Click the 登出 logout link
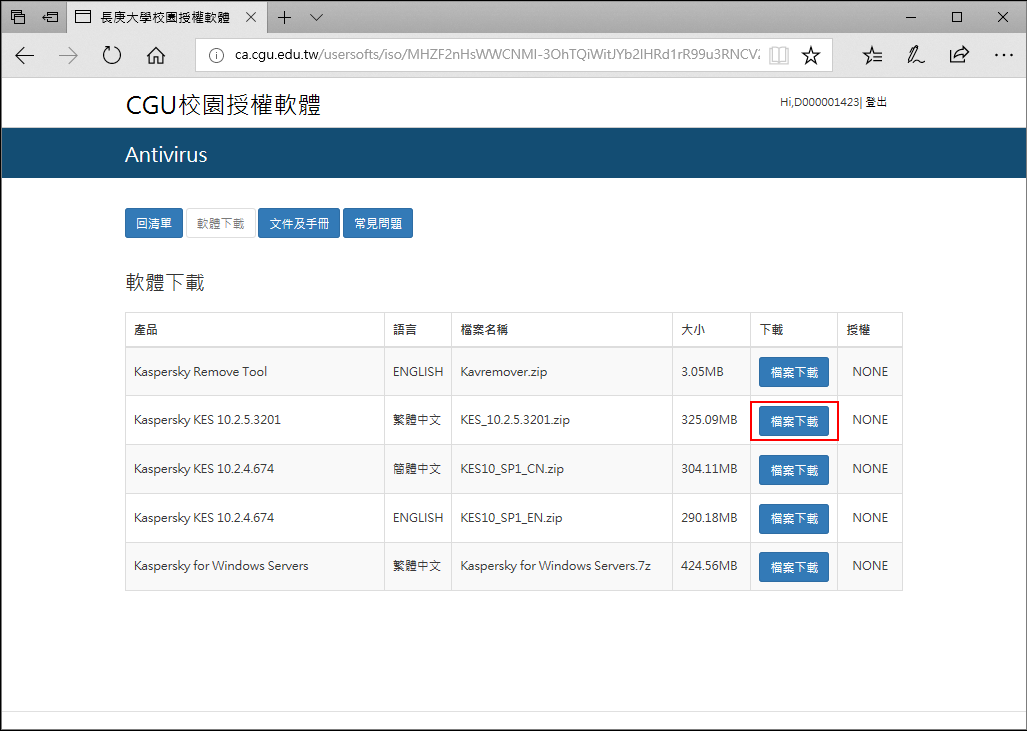The width and height of the screenshot is (1027, 731). tap(876, 102)
